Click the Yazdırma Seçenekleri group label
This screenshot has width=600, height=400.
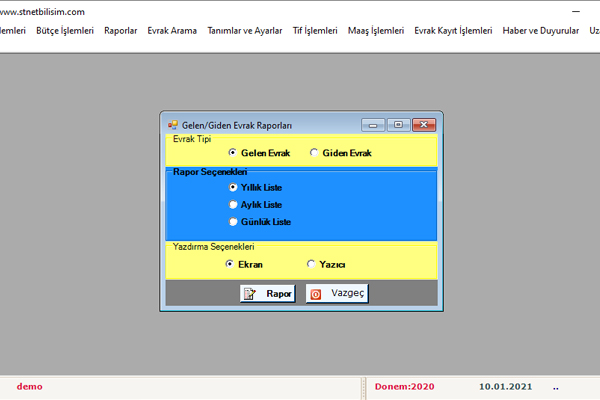214,247
